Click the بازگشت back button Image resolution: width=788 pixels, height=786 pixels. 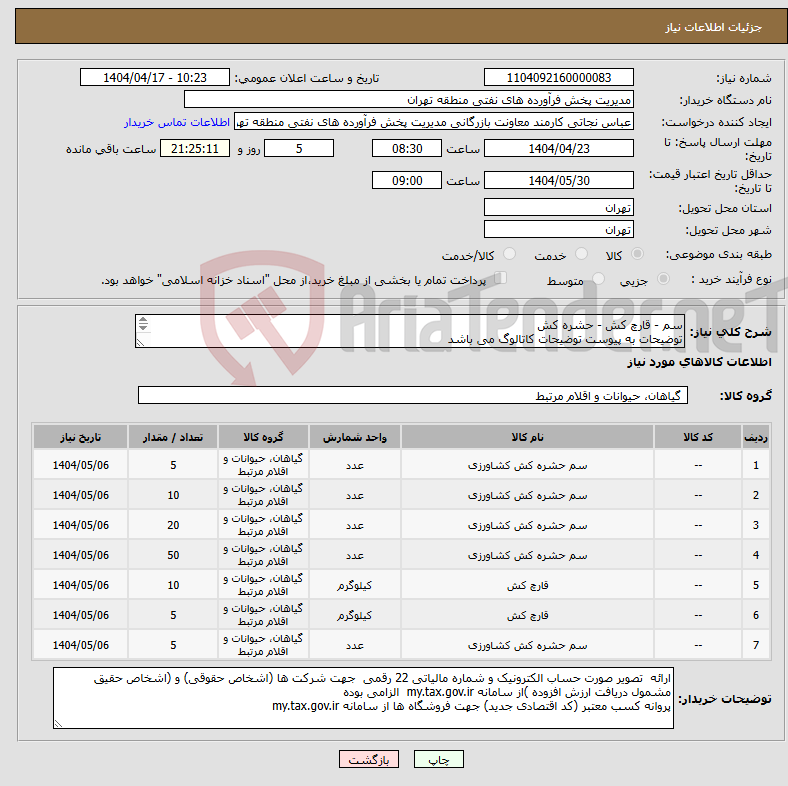369,759
